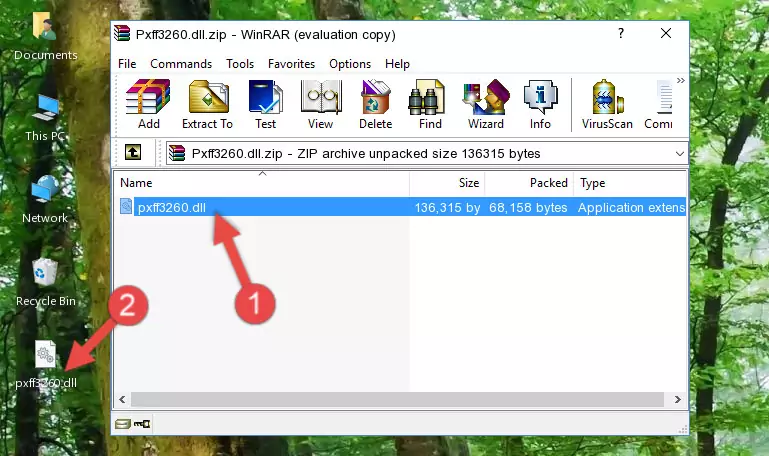Open the archive path dropdown
The height and width of the screenshot is (456, 769).
[679, 153]
